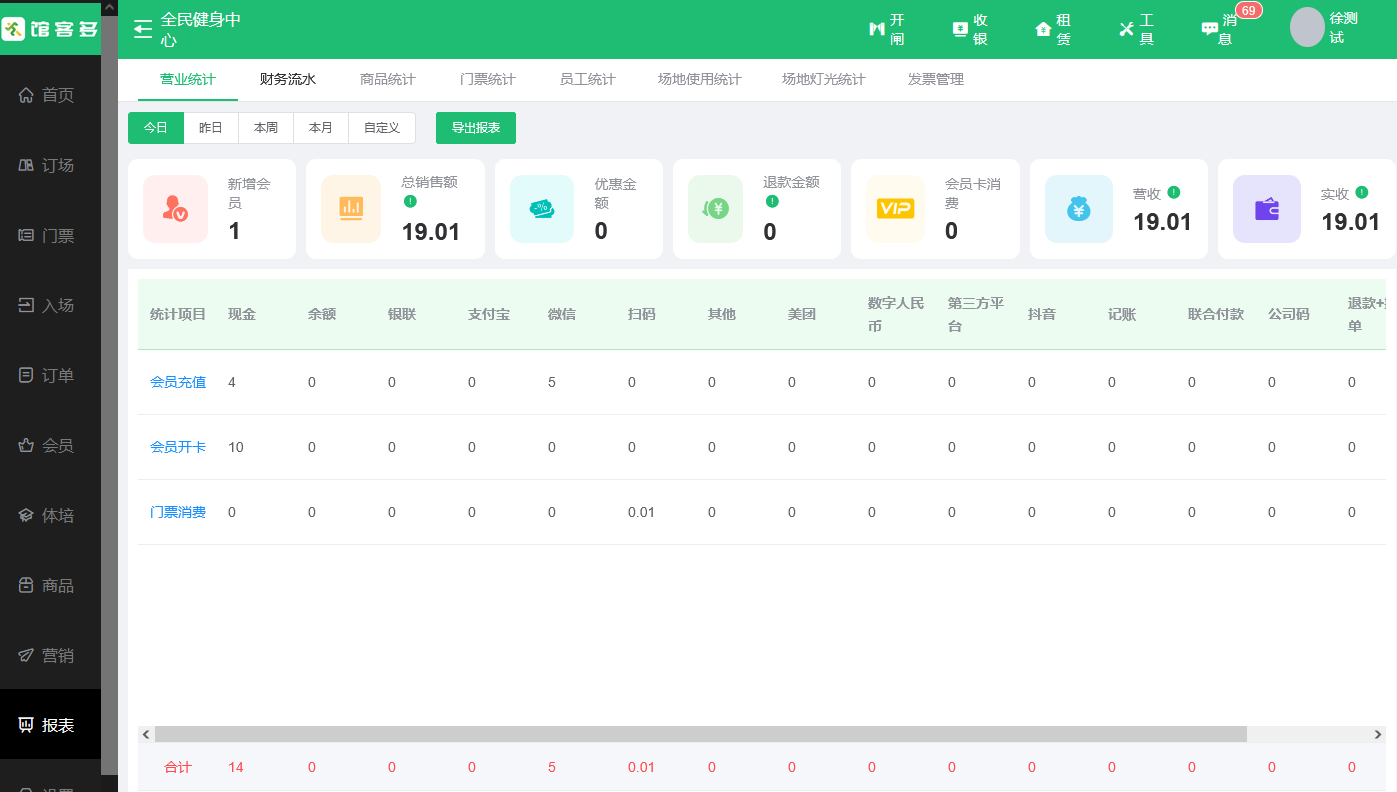Click the horizontal scrollbar thumb under table
The image size is (1397, 792).
click(701, 734)
